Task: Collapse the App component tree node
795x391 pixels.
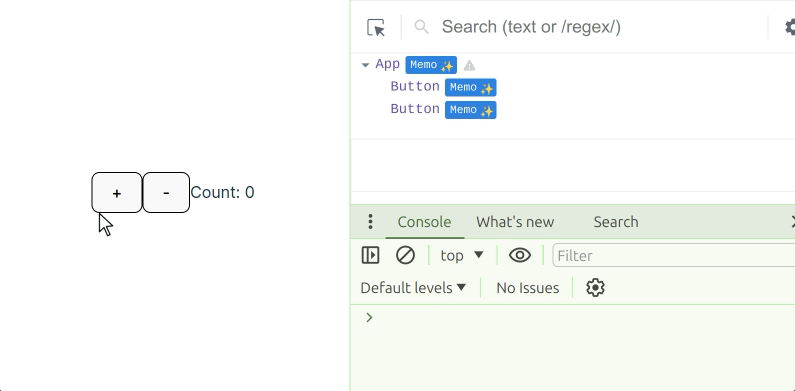Action: click(x=365, y=65)
